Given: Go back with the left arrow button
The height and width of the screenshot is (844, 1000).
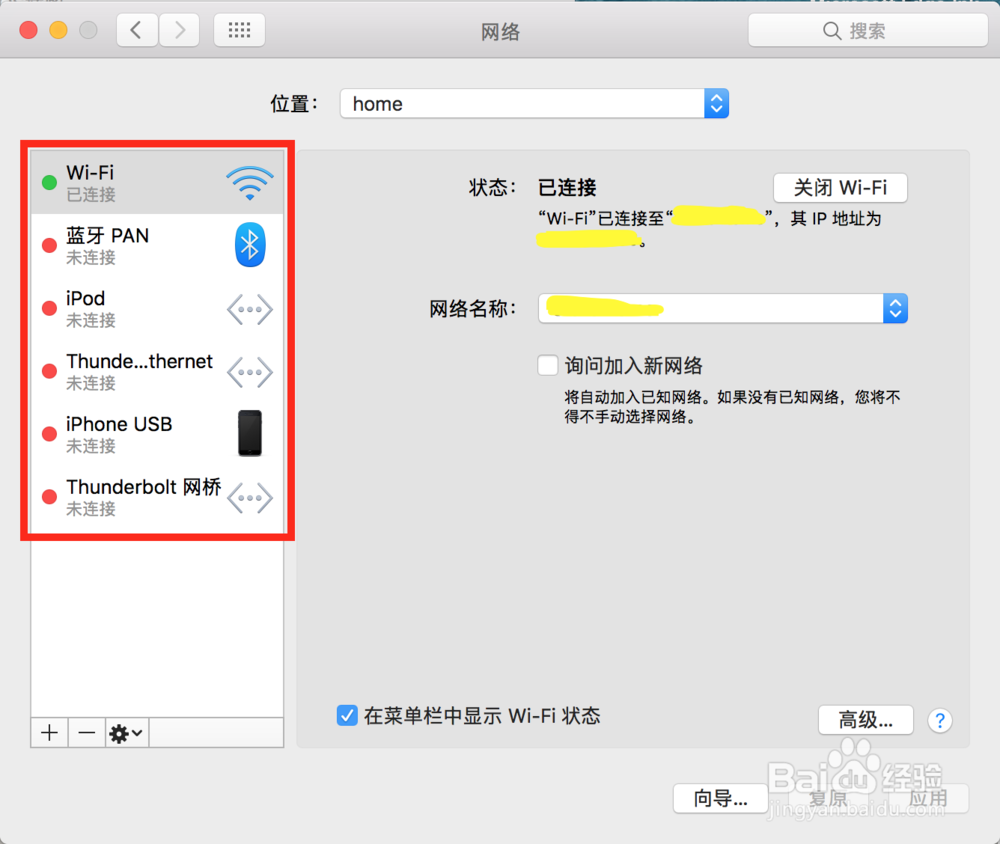Looking at the screenshot, I should (x=136, y=30).
